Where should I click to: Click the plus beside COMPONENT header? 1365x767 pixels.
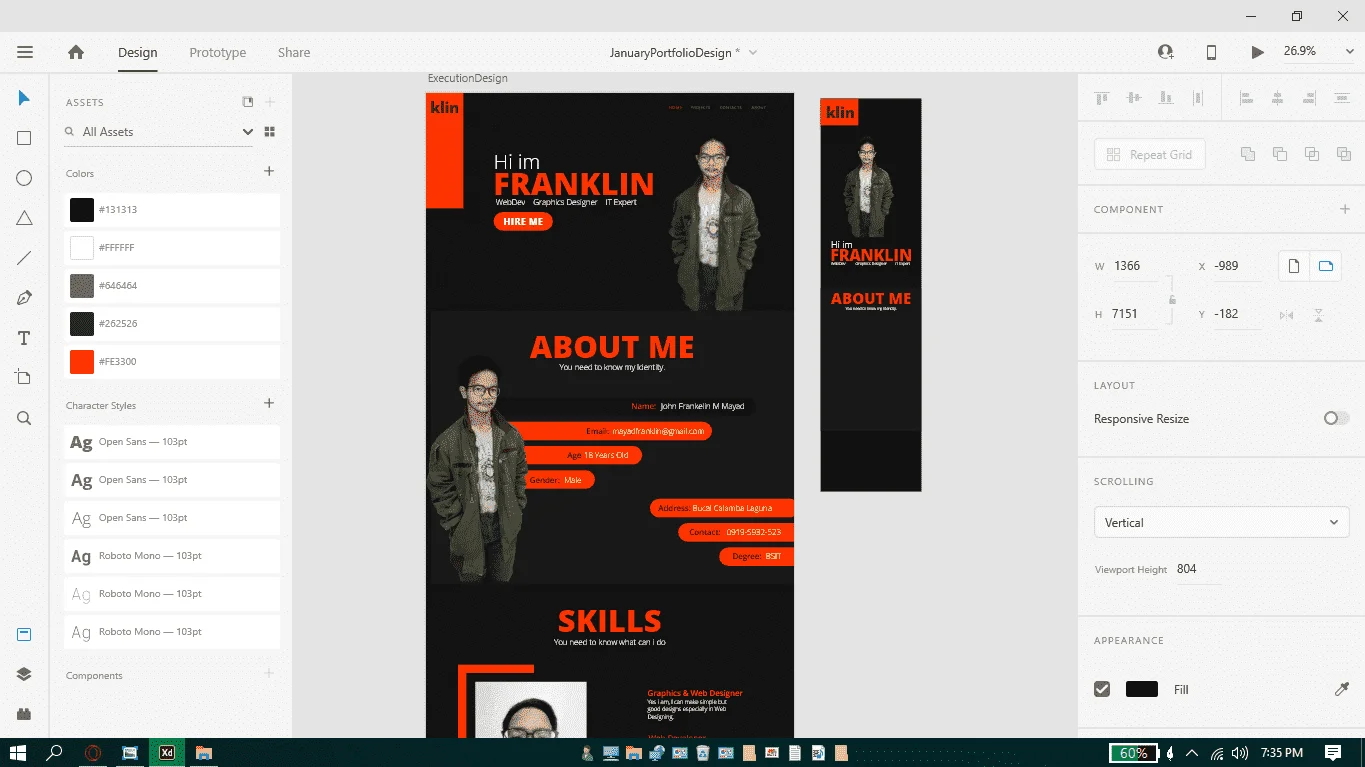[1344, 209]
